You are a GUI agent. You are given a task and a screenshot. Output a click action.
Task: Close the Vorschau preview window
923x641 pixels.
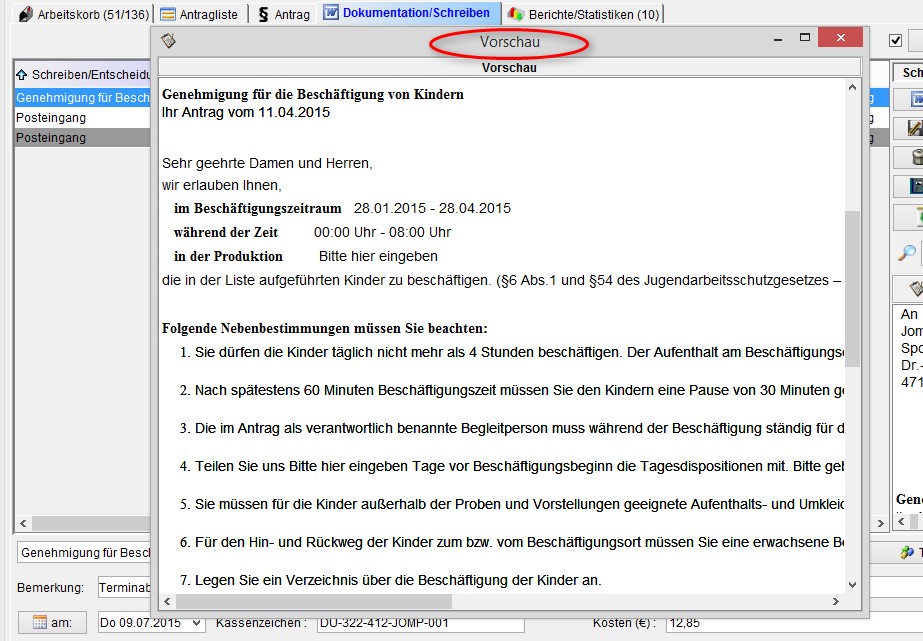tap(841, 38)
